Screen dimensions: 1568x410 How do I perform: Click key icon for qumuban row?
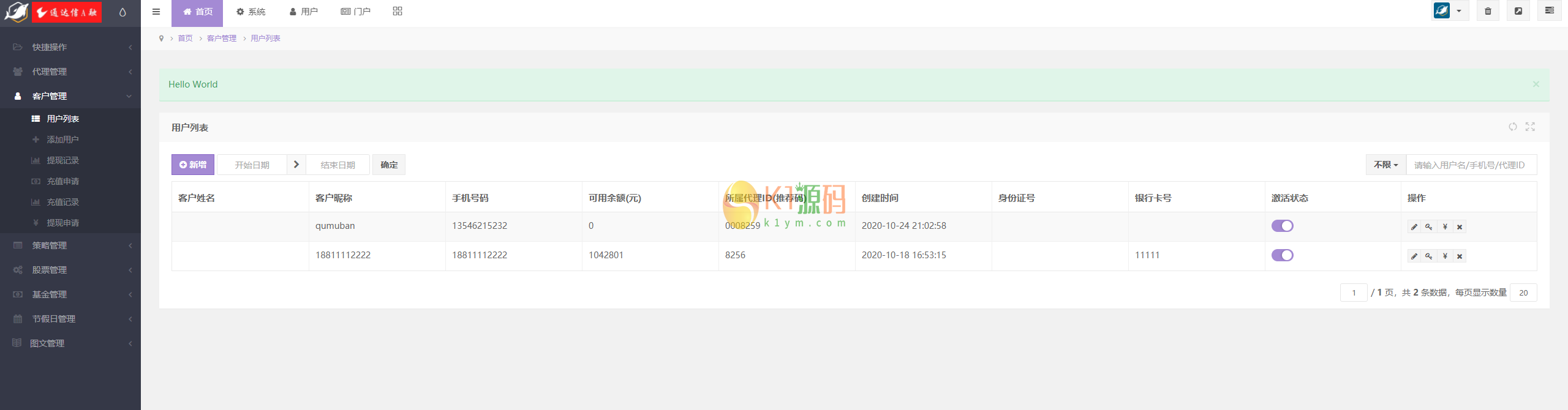click(x=1429, y=227)
